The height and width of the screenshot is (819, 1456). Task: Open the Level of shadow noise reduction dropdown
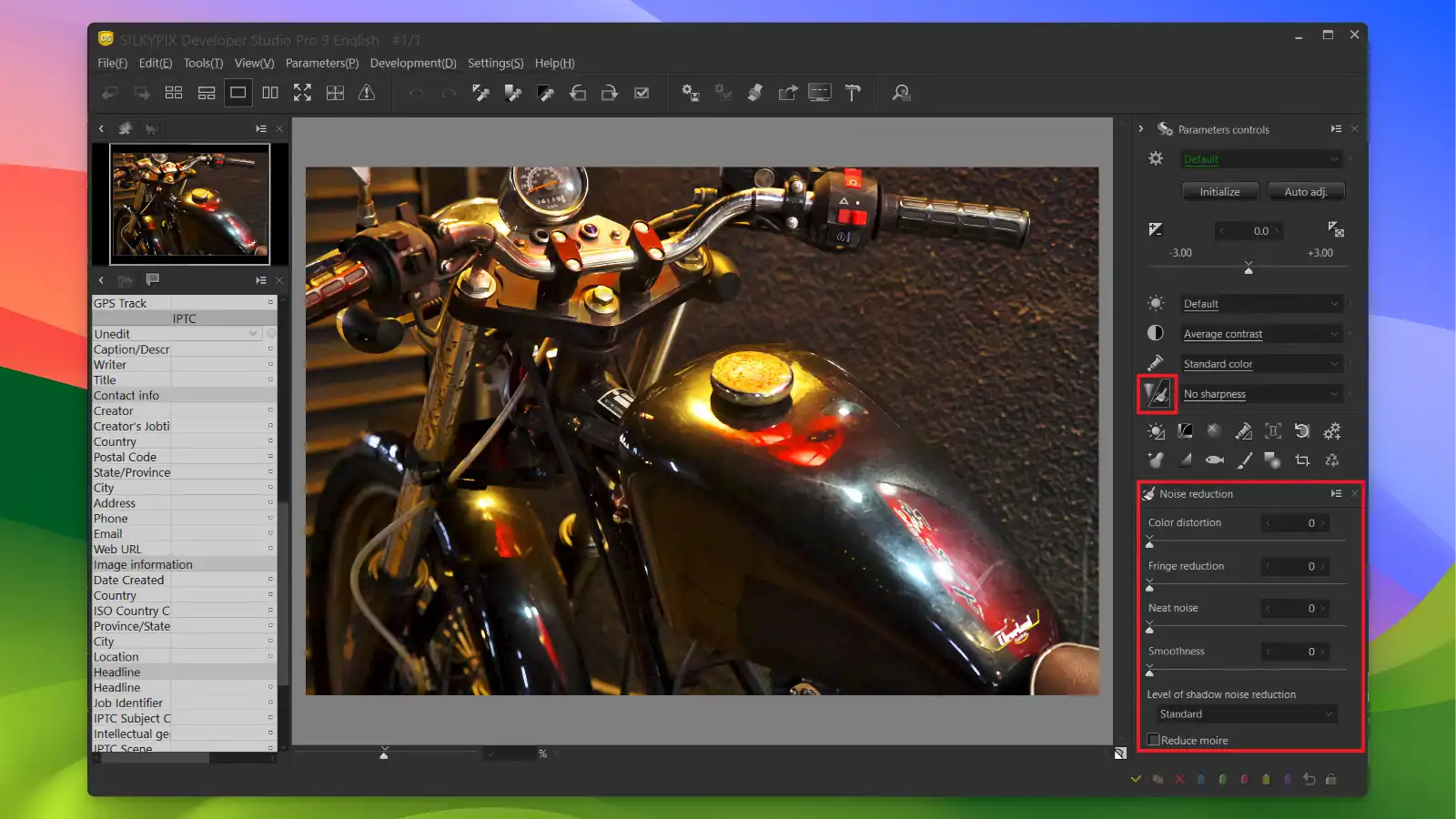pos(1245,713)
